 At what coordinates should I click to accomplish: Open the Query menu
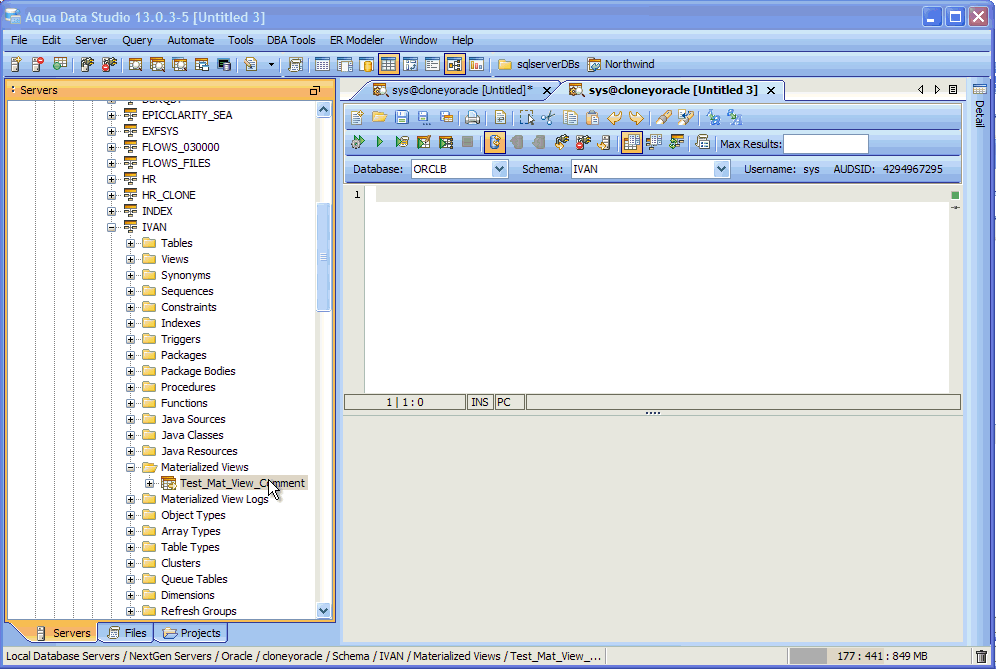pyautogui.click(x=137, y=40)
